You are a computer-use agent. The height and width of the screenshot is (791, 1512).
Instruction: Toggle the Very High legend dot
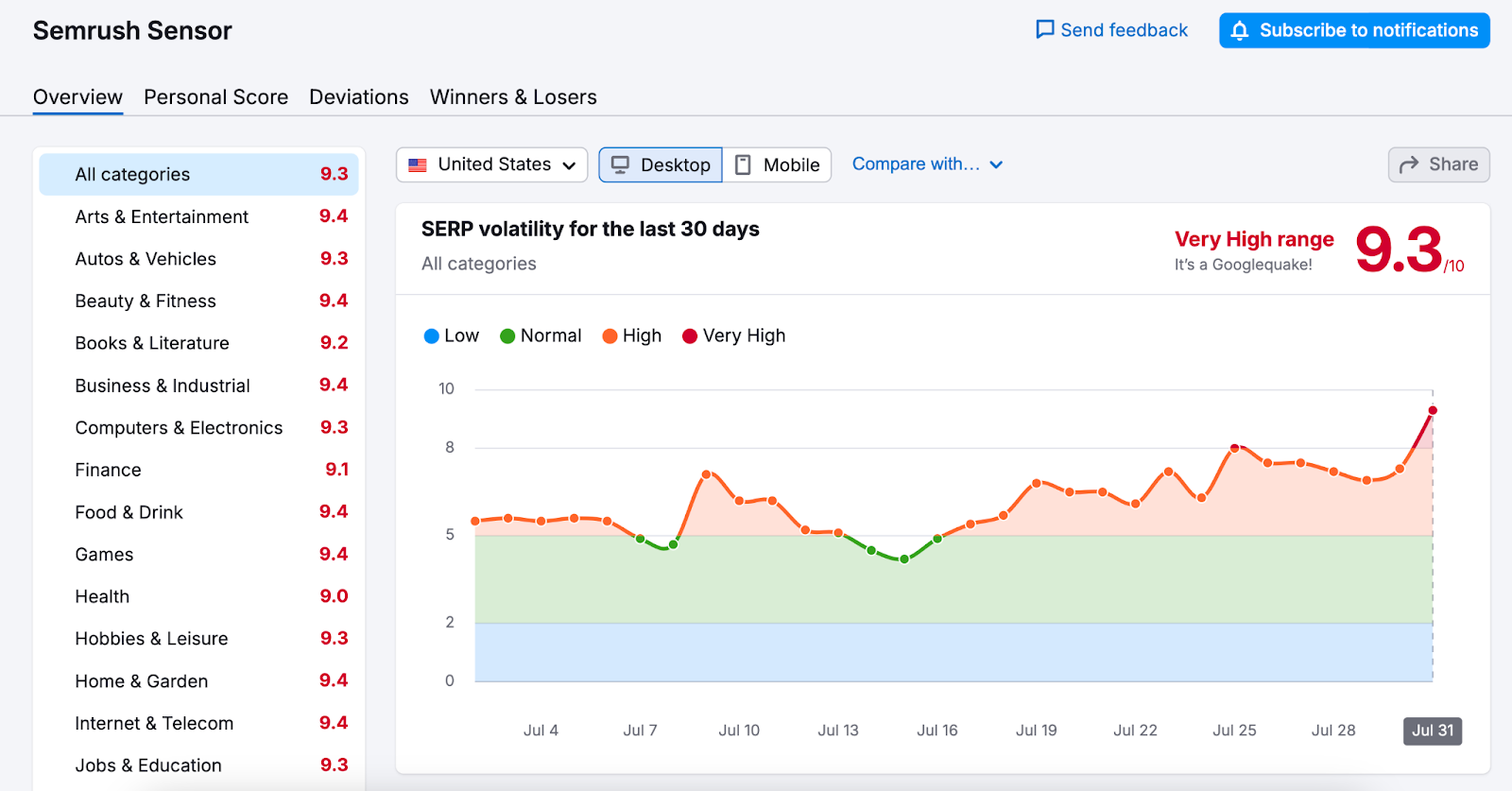pyautogui.click(x=690, y=336)
